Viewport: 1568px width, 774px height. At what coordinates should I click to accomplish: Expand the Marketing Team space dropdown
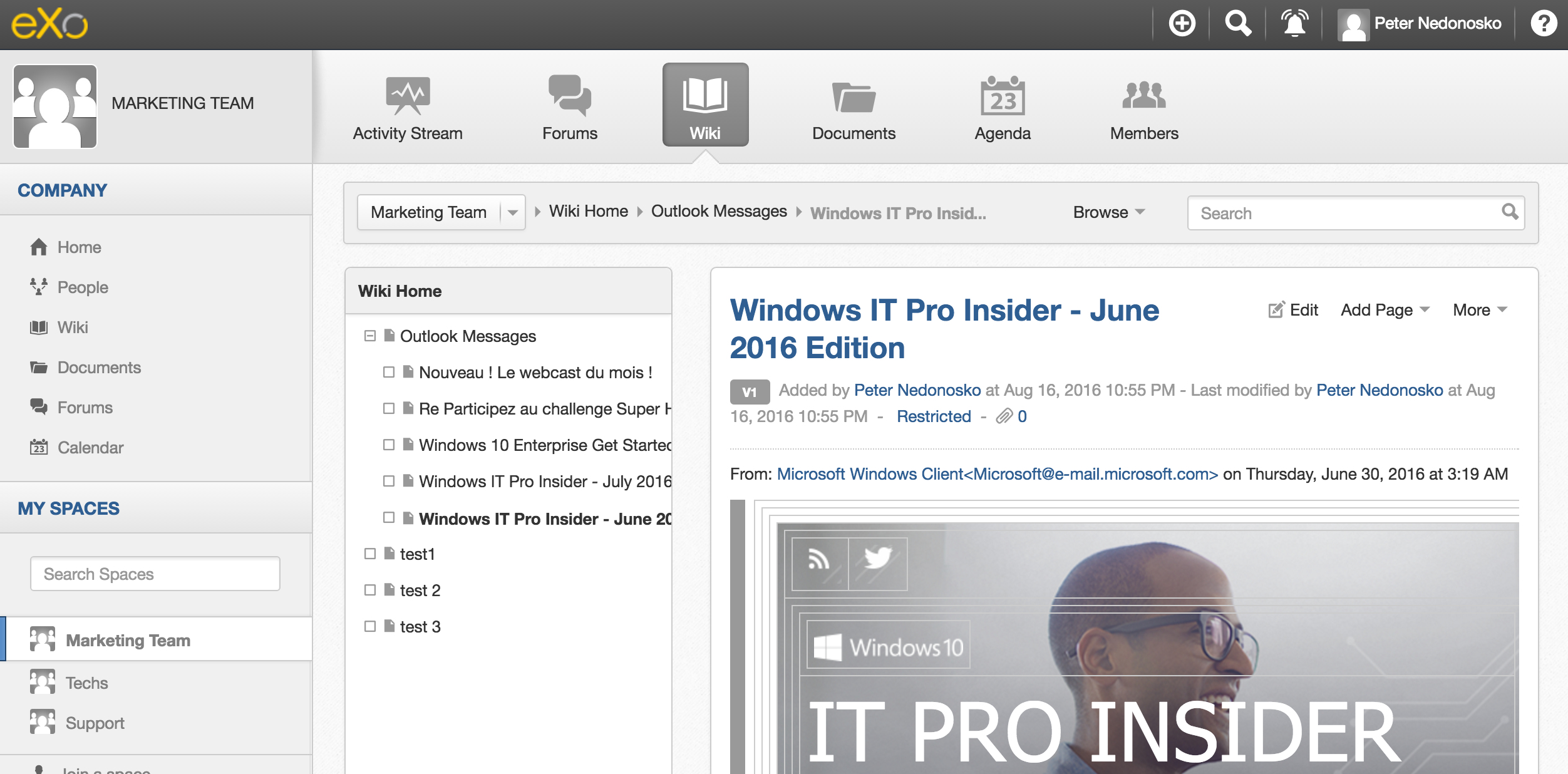(x=510, y=212)
